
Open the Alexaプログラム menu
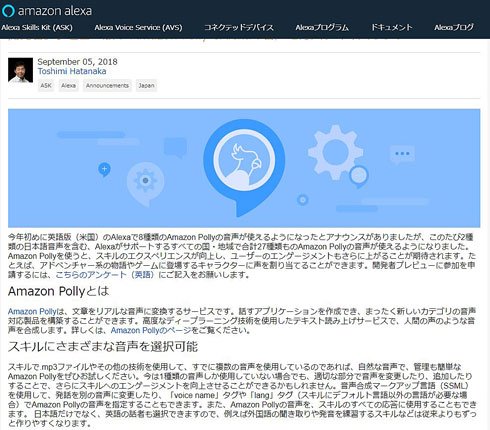point(322,27)
